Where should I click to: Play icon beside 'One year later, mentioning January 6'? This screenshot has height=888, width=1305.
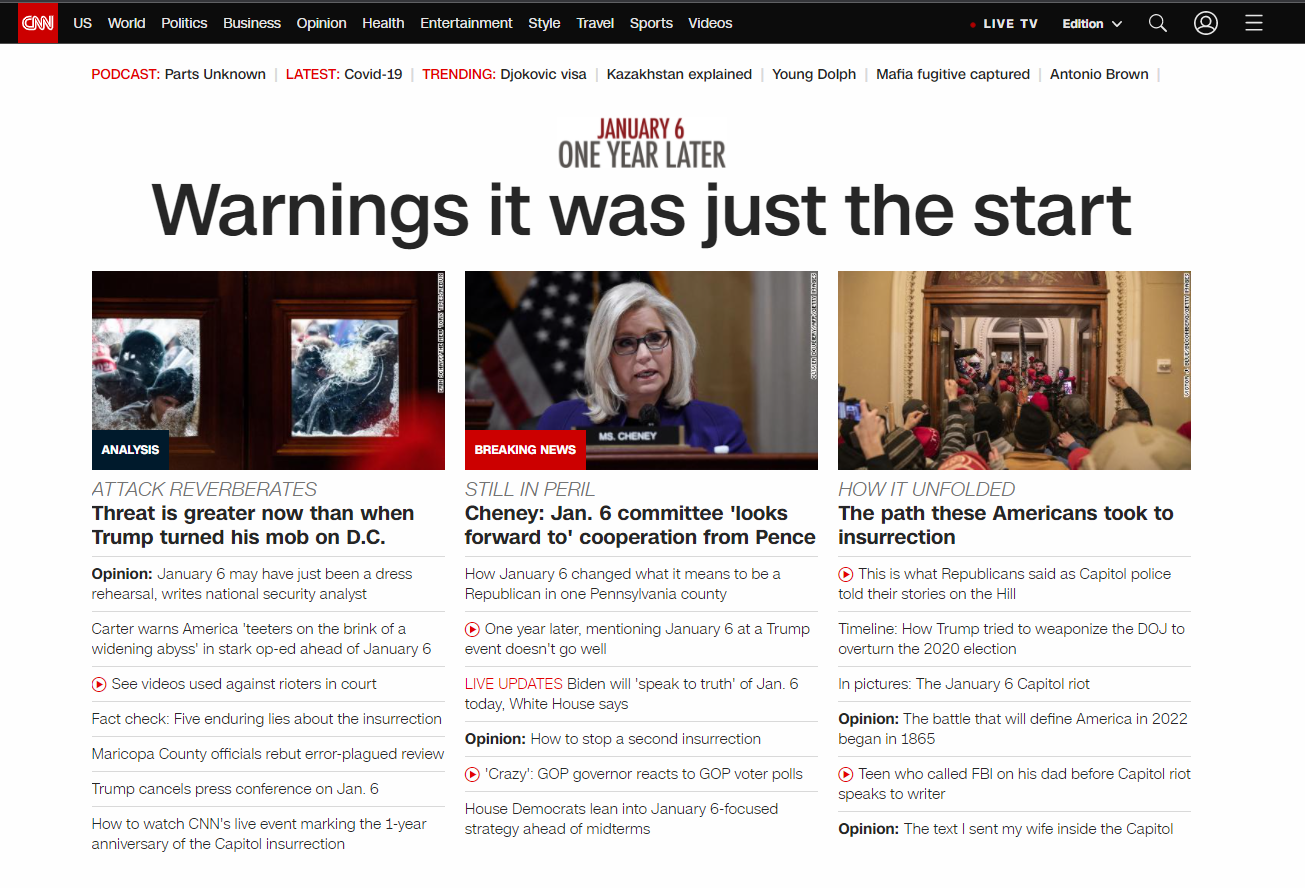click(472, 630)
